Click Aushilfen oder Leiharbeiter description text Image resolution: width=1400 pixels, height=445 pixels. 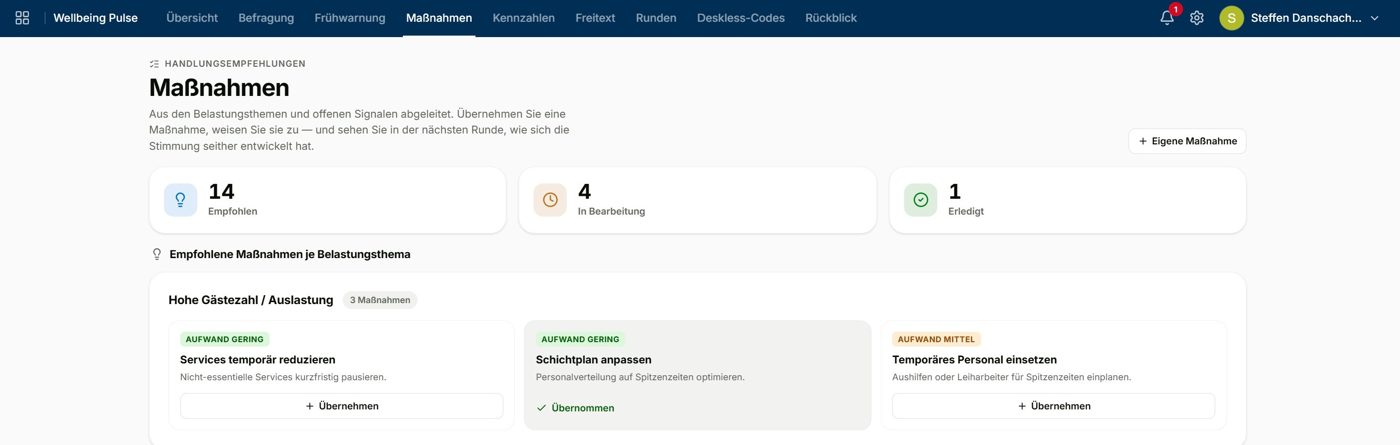coord(1011,377)
